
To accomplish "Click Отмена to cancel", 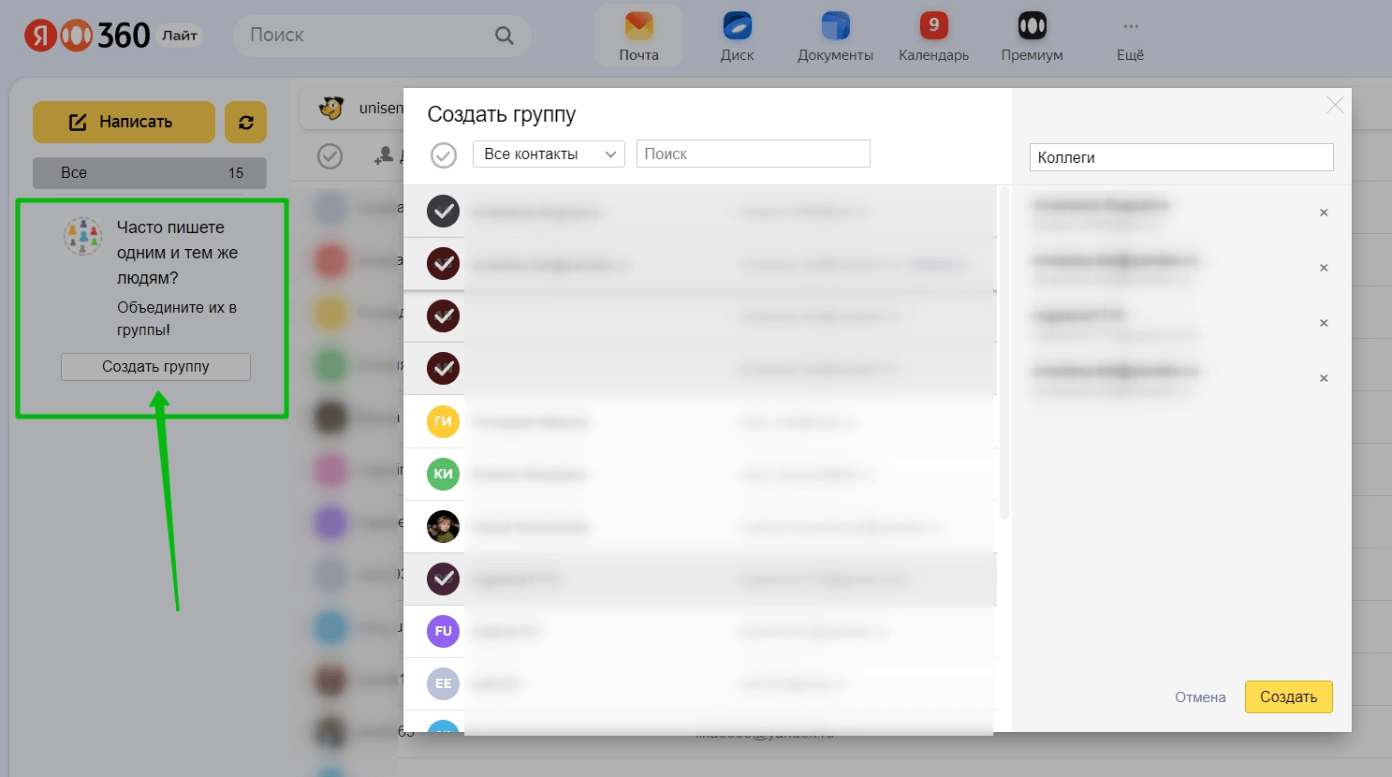I will (1200, 697).
